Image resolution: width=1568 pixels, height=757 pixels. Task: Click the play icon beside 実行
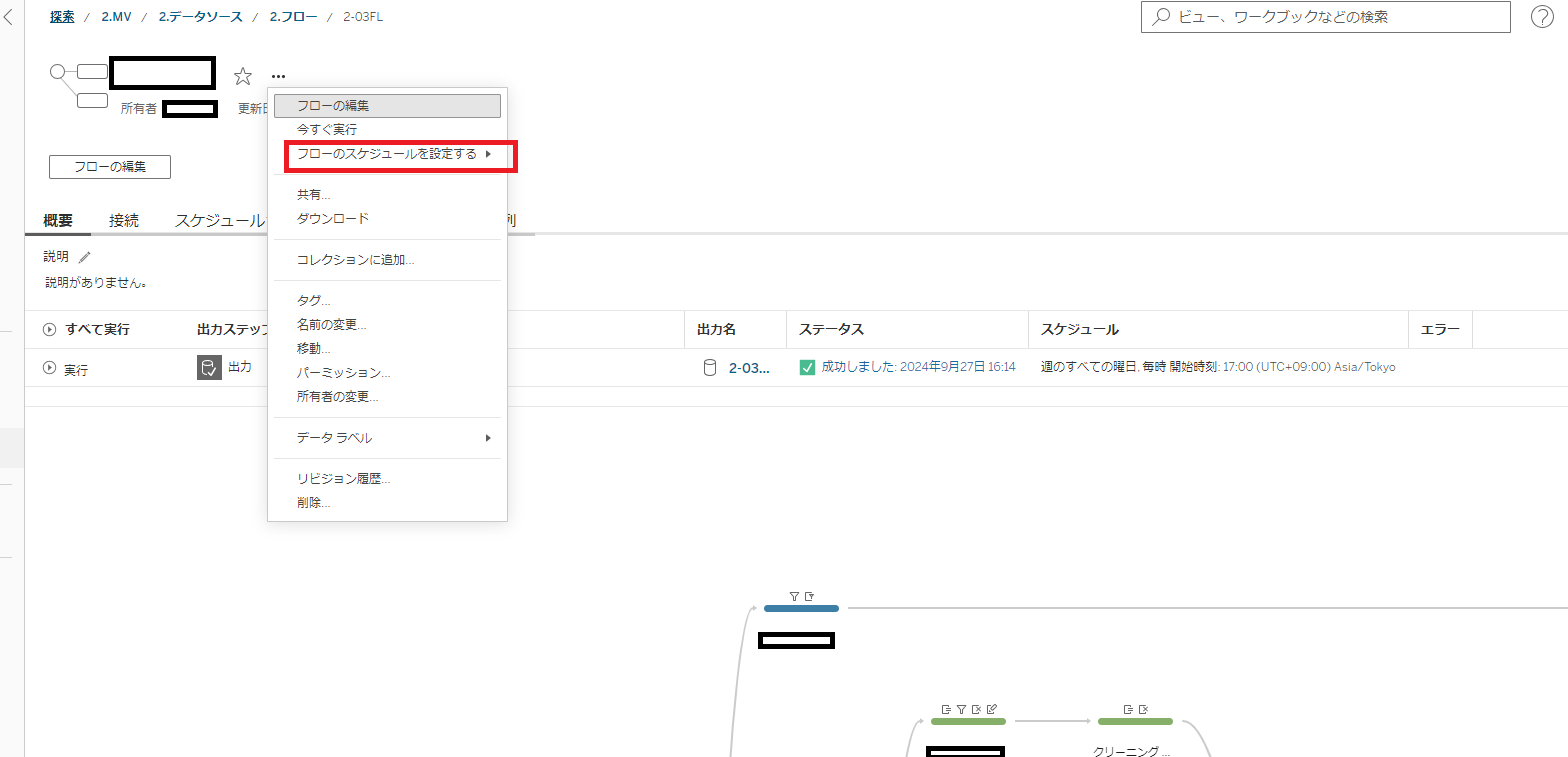[50, 368]
